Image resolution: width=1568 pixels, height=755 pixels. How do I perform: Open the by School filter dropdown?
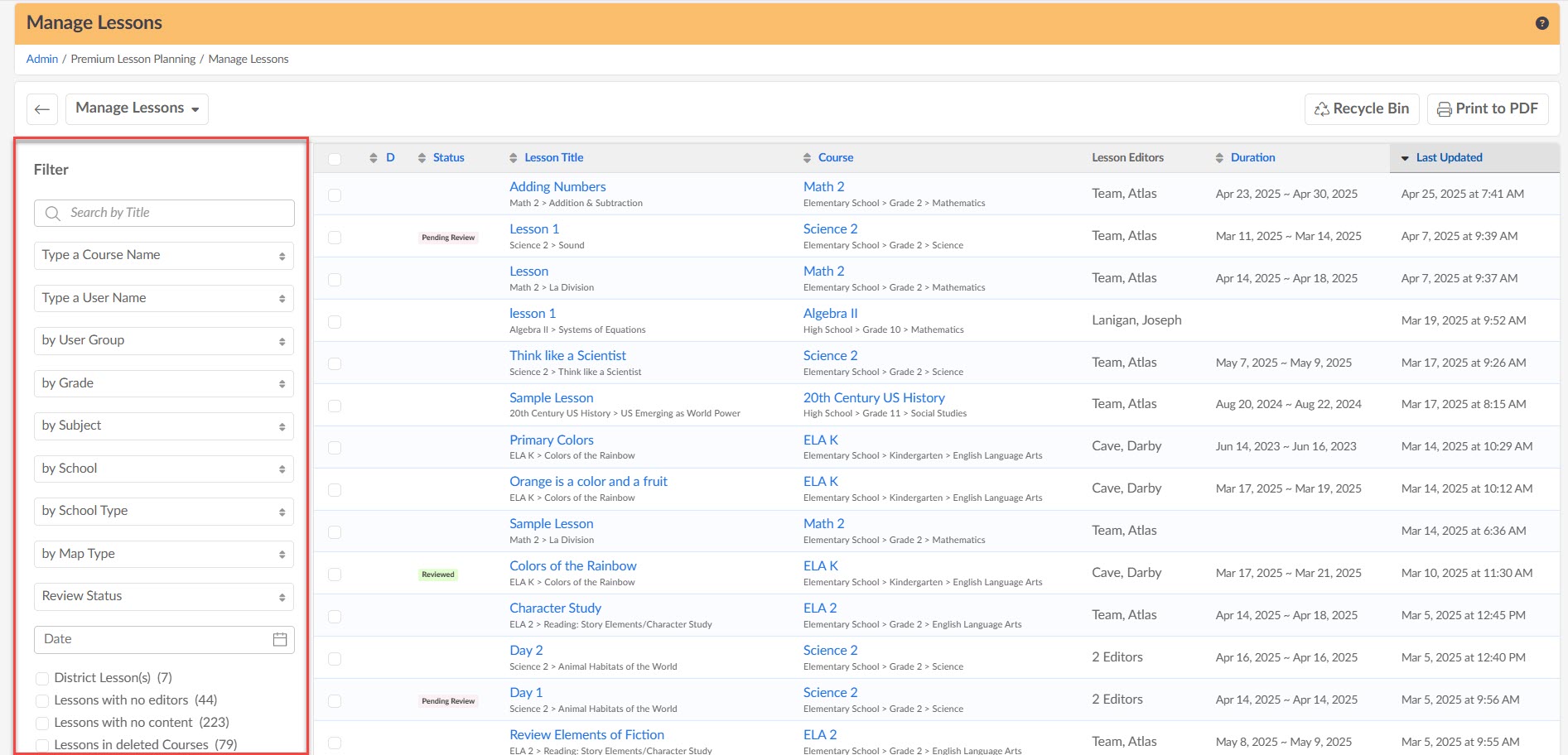click(164, 469)
